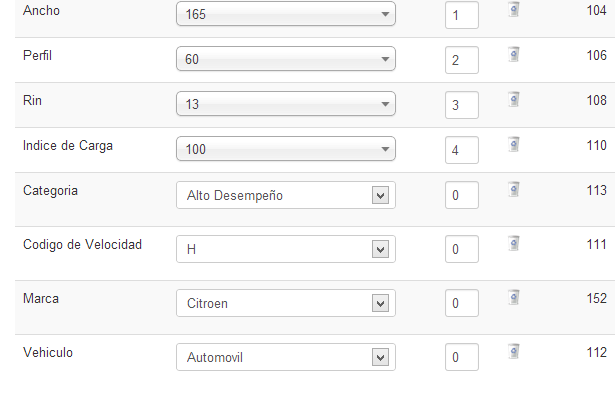Expand the Vehiculo dropdown showing Automovil
Viewport: 615px width, 411px height.
[286, 357]
